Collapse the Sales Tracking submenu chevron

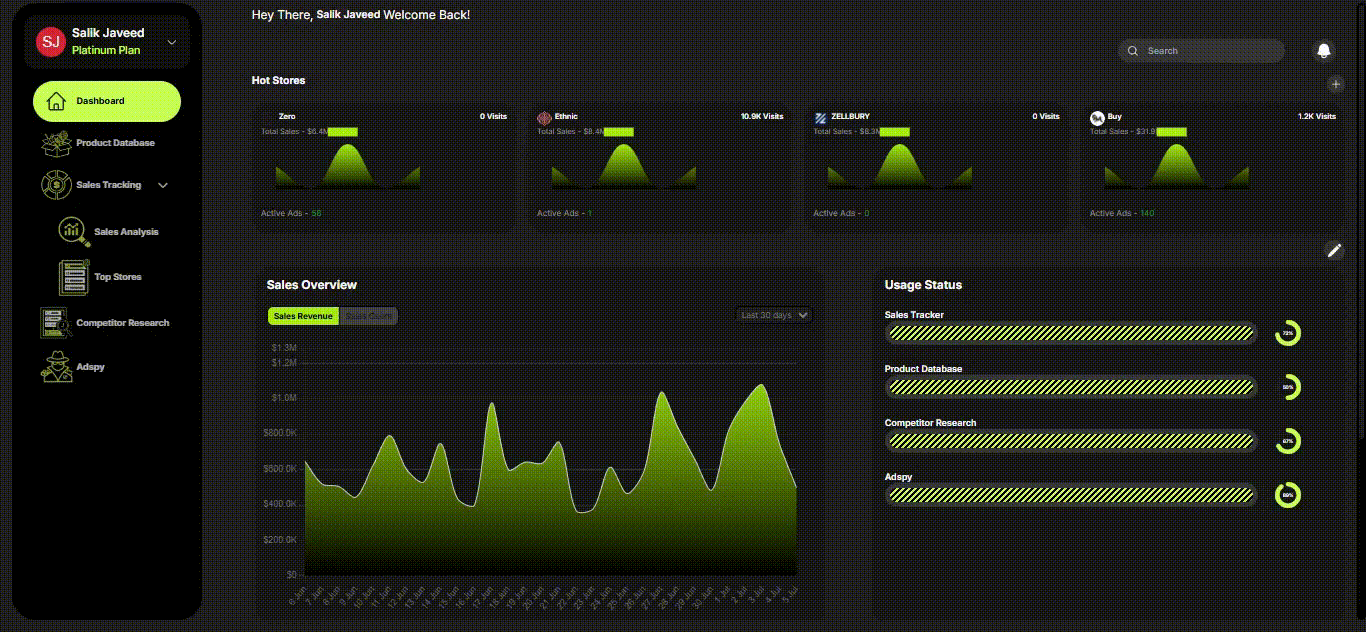[x=163, y=185]
